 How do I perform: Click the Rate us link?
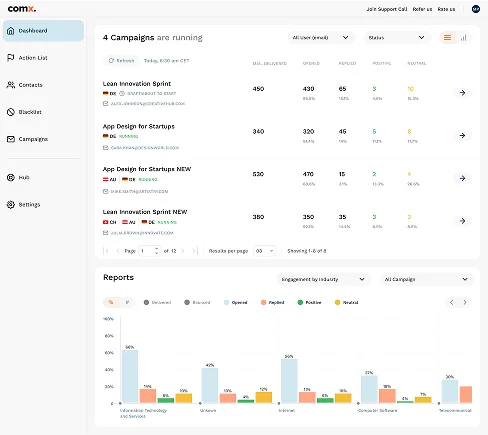coord(446,9)
